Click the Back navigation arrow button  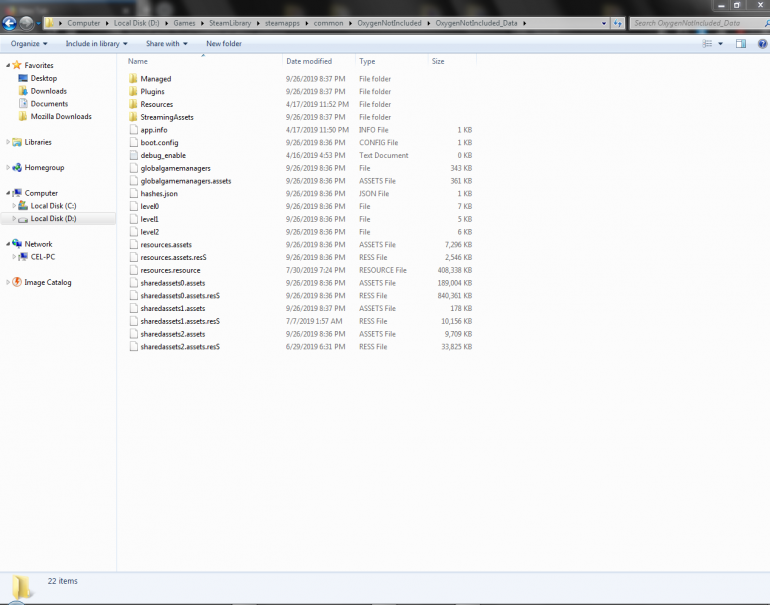(10, 22)
